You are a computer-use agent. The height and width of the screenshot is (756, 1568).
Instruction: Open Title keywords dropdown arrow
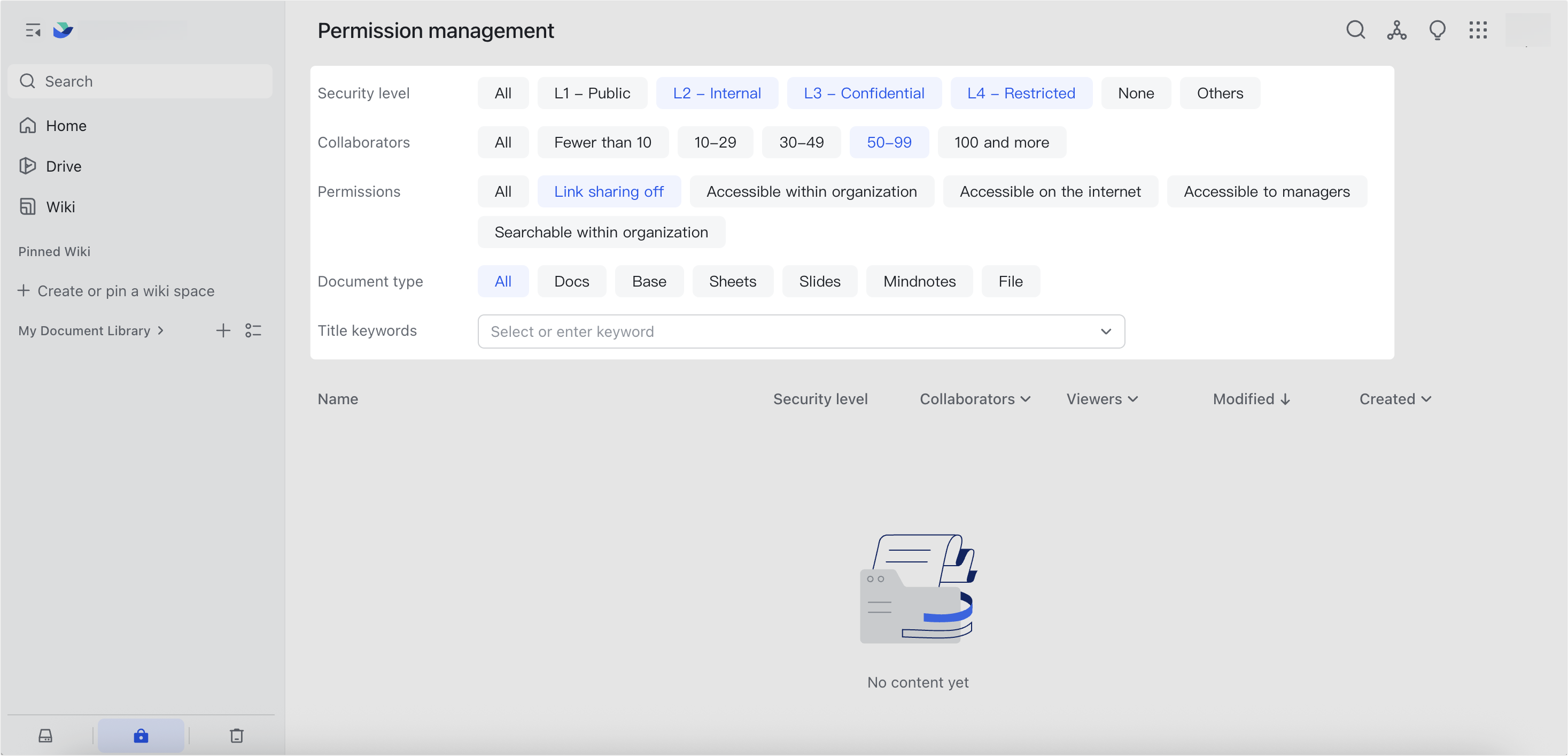tap(1105, 331)
